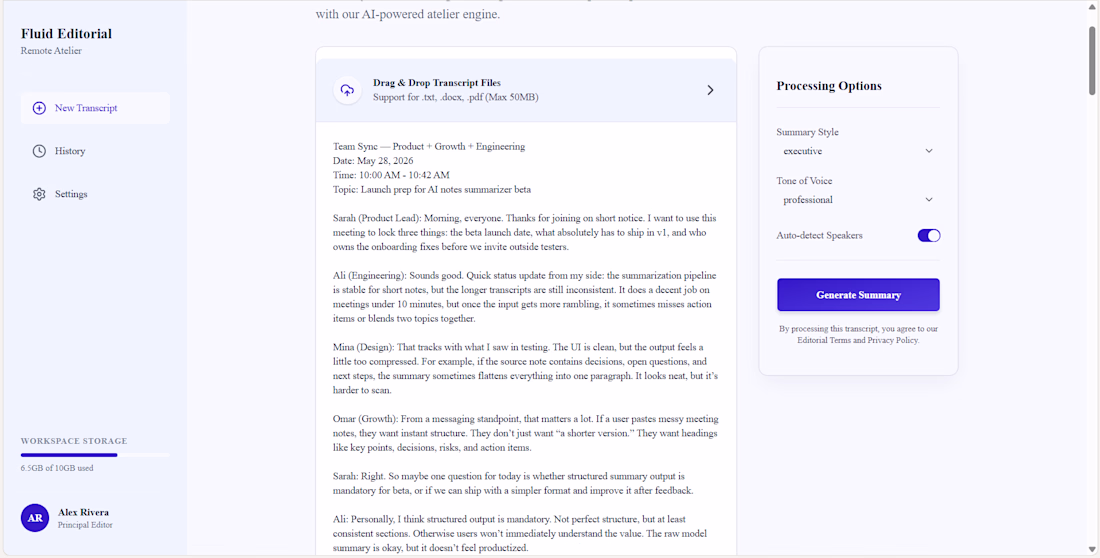The height and width of the screenshot is (558, 1100).
Task: Click the plus icon beside New Transcript
Action: (39, 108)
